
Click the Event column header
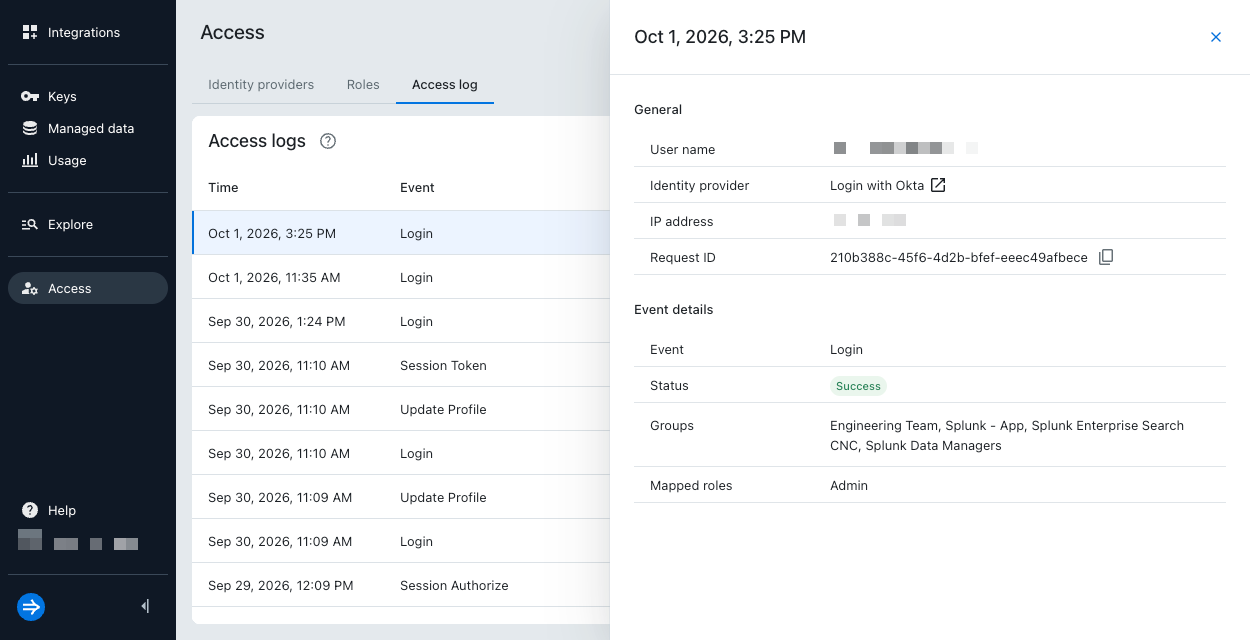[417, 187]
